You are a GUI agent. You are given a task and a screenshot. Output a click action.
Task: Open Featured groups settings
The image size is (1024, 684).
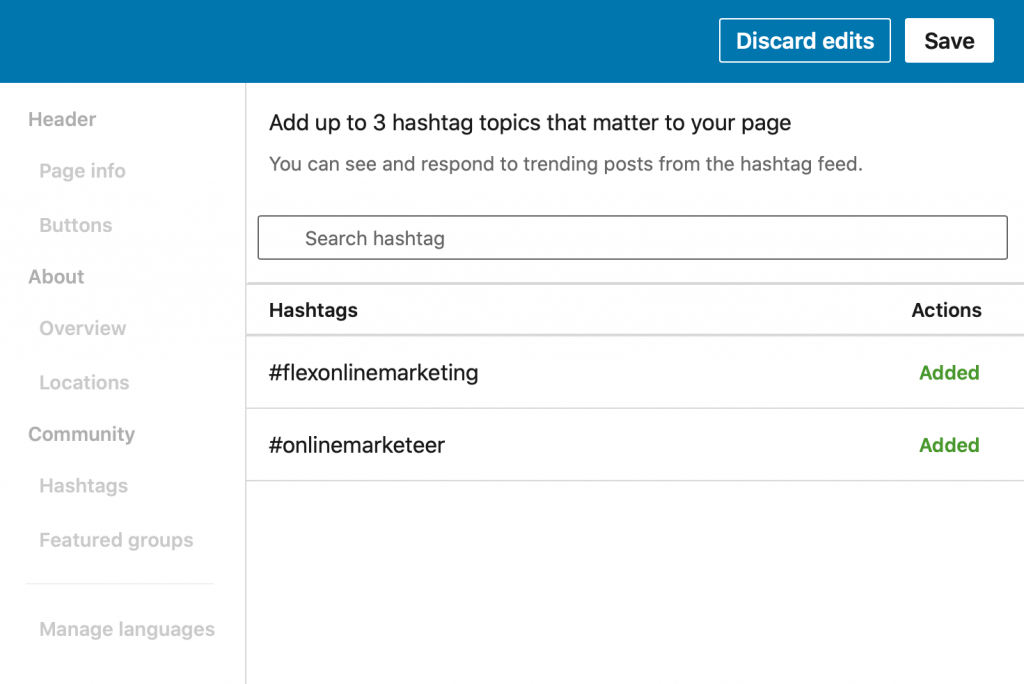[116, 540]
